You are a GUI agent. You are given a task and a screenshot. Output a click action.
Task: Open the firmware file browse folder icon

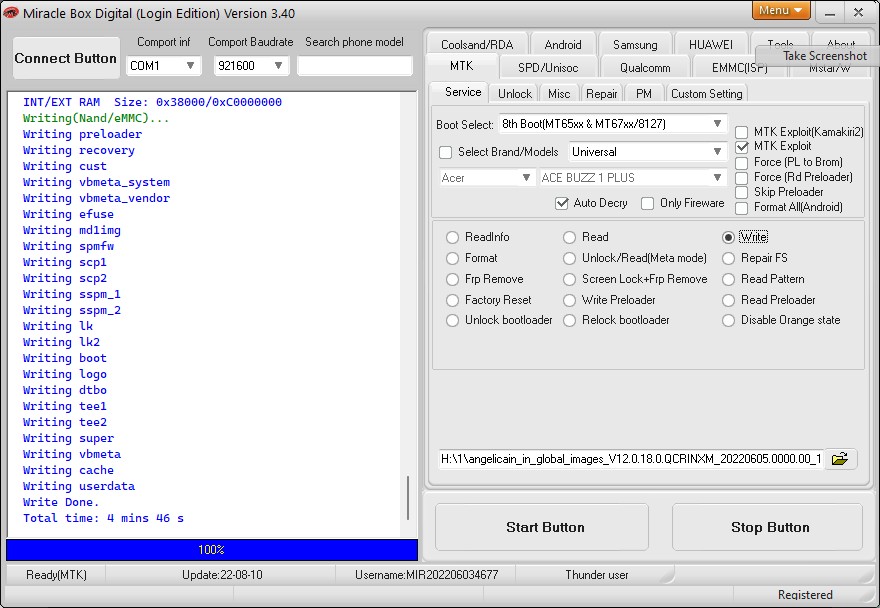(x=840, y=459)
